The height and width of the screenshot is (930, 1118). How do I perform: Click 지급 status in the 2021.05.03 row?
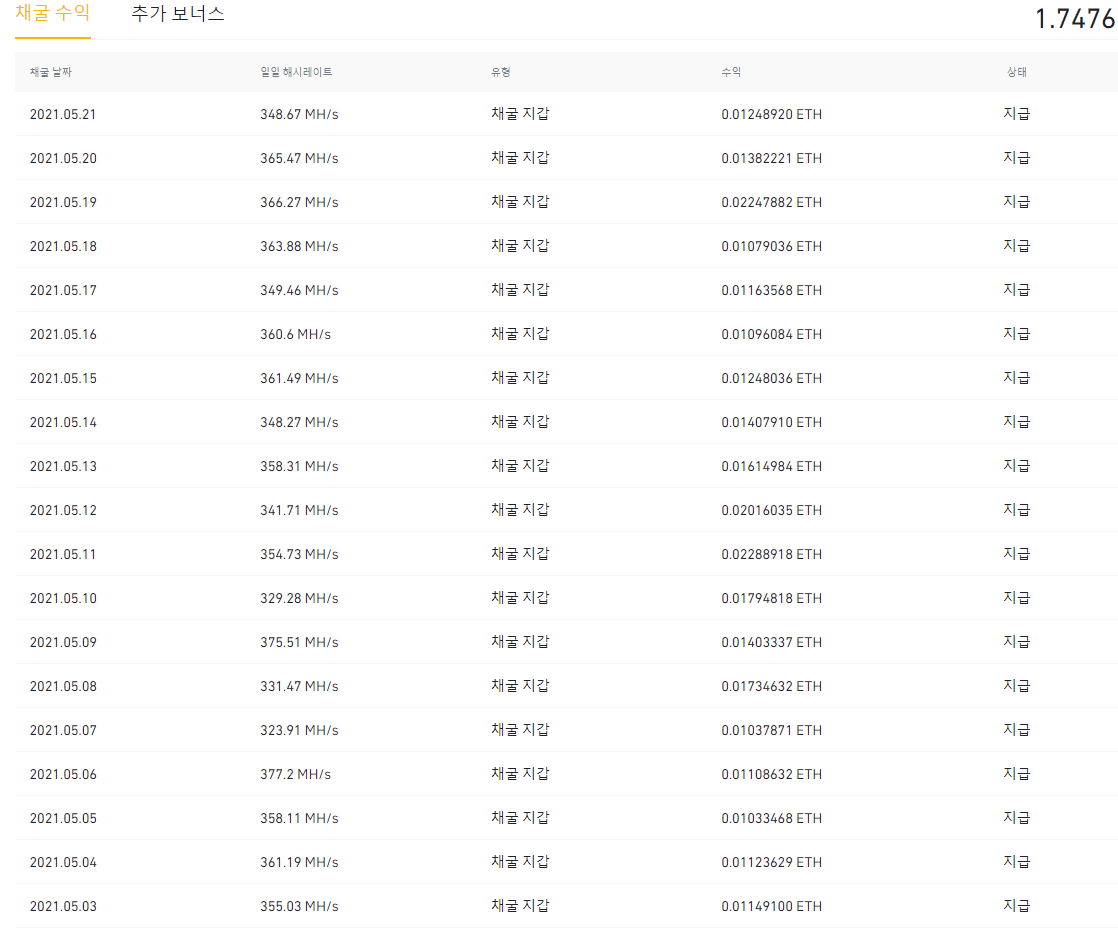pyautogui.click(x=1017, y=906)
